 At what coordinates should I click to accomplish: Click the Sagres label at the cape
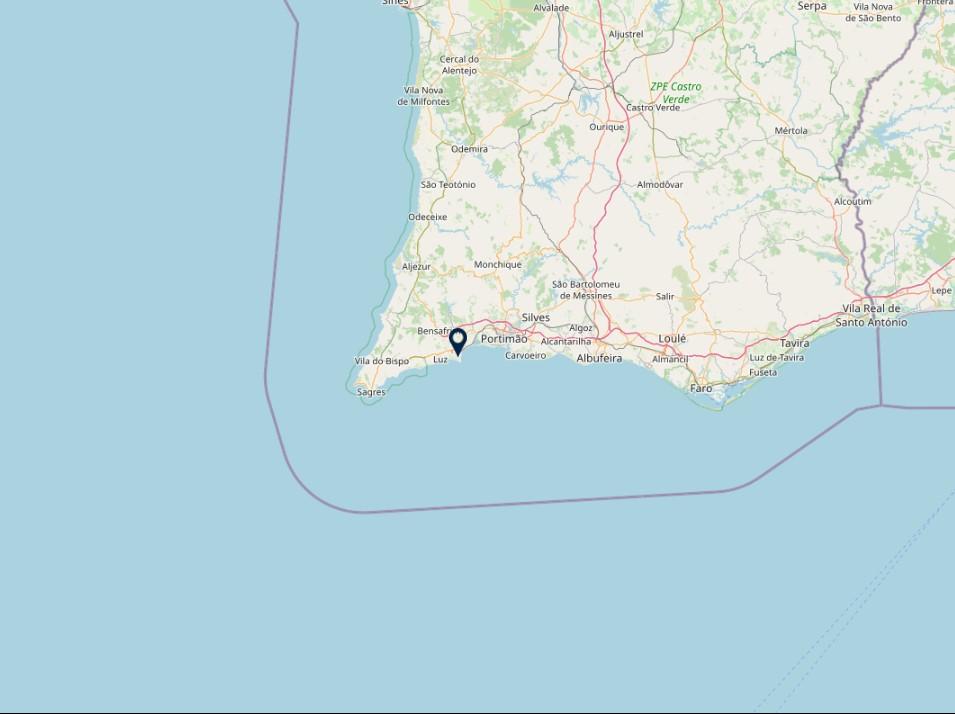point(371,392)
